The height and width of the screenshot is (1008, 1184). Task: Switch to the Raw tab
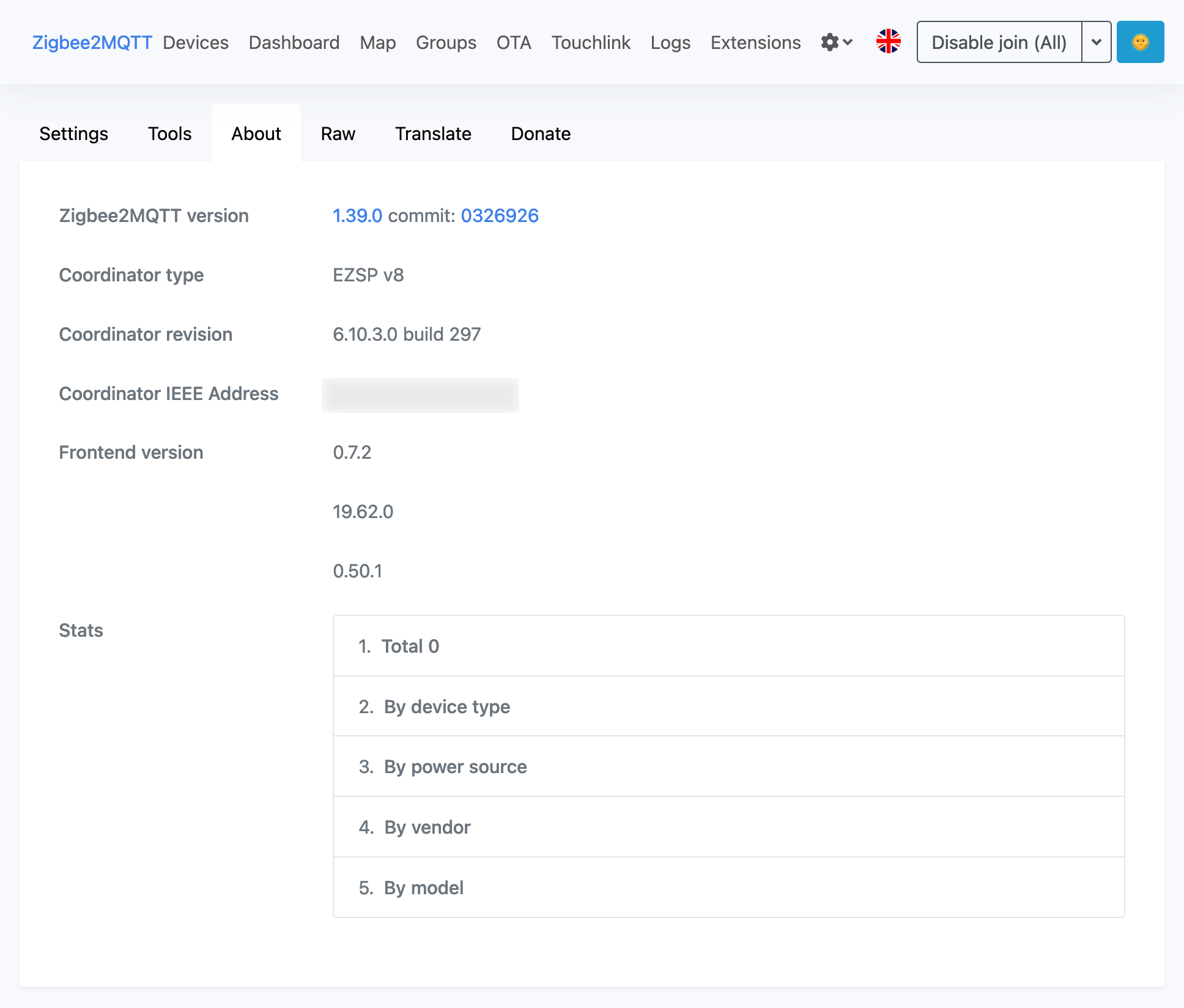coord(338,133)
